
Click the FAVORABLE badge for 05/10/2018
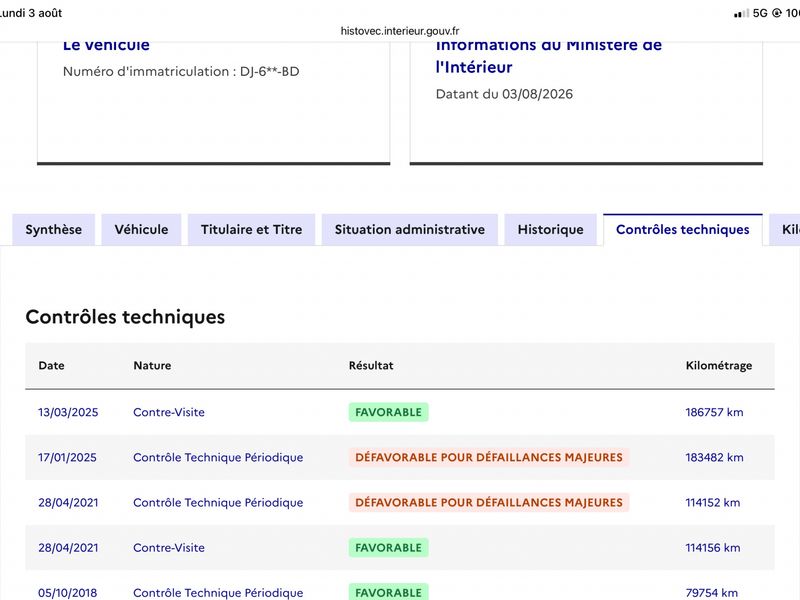click(388, 592)
